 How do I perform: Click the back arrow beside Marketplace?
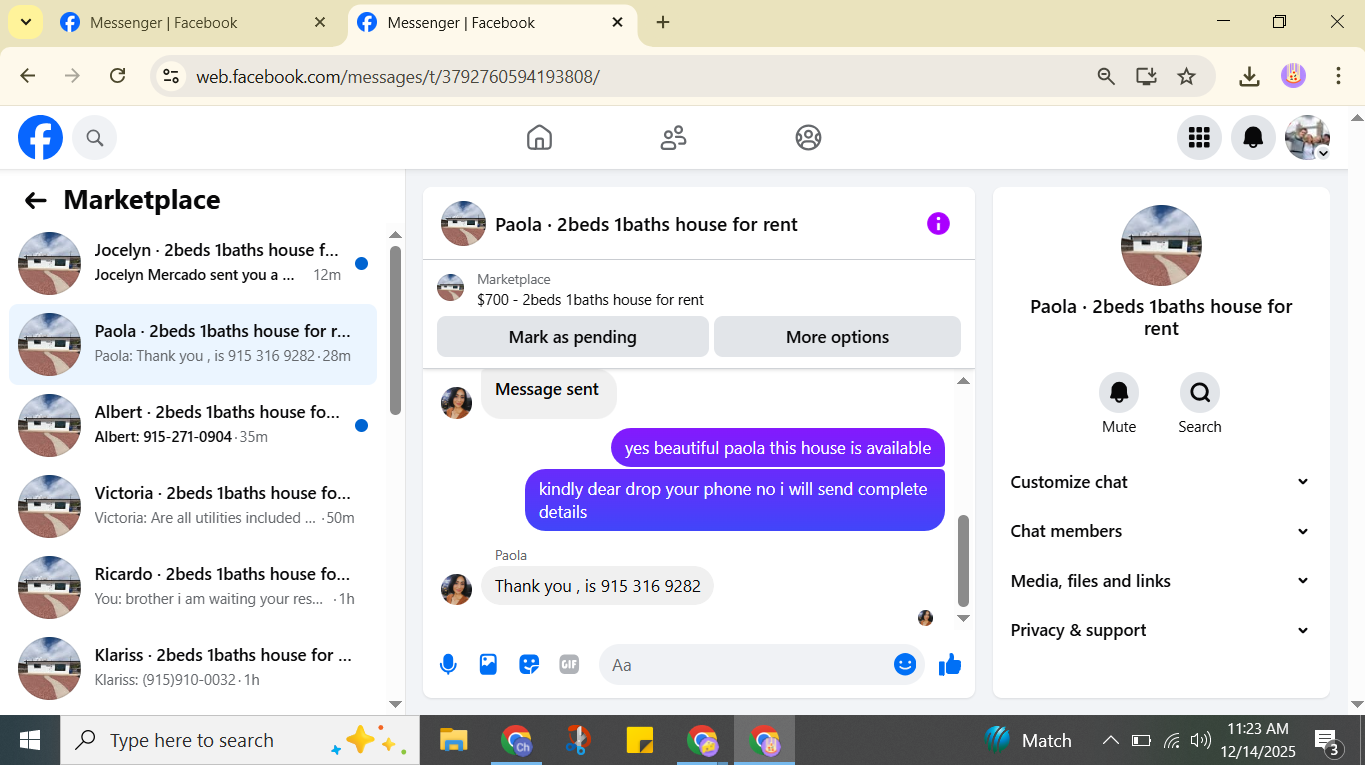[x=36, y=200]
